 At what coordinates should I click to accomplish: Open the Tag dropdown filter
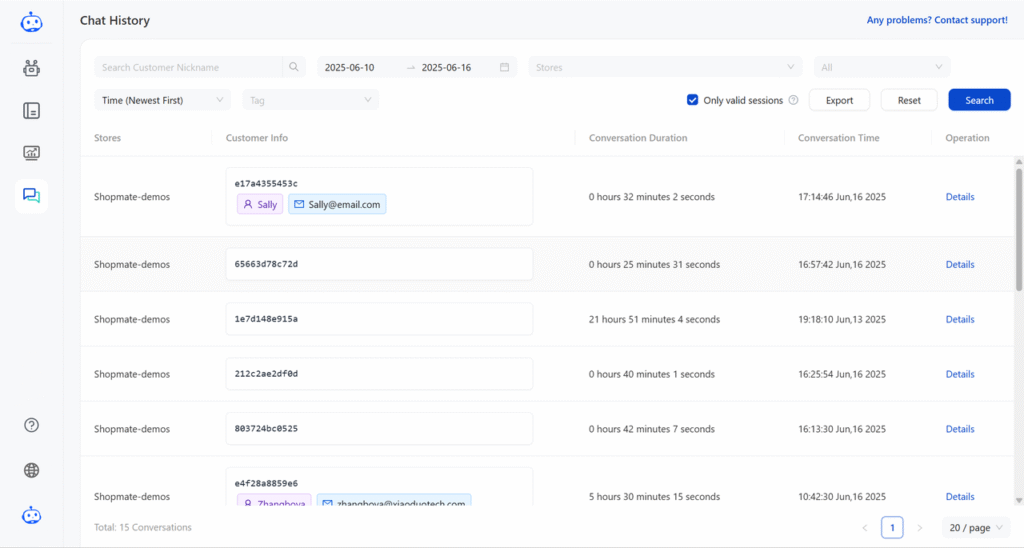(310, 100)
